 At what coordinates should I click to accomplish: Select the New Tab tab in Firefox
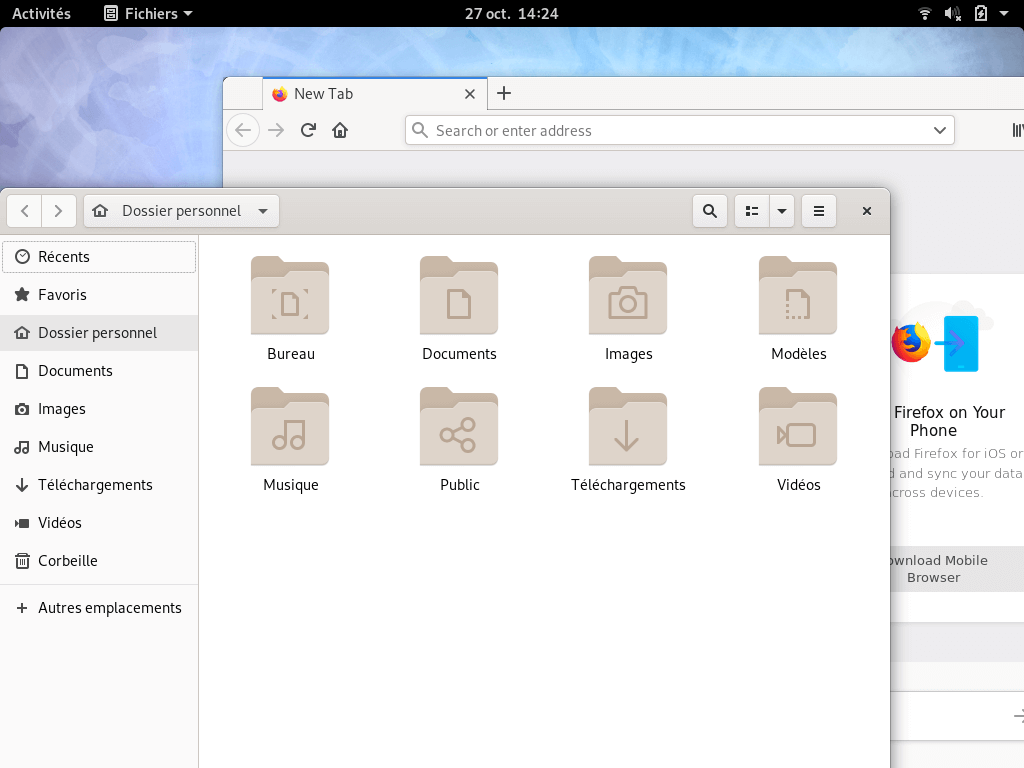pos(375,94)
